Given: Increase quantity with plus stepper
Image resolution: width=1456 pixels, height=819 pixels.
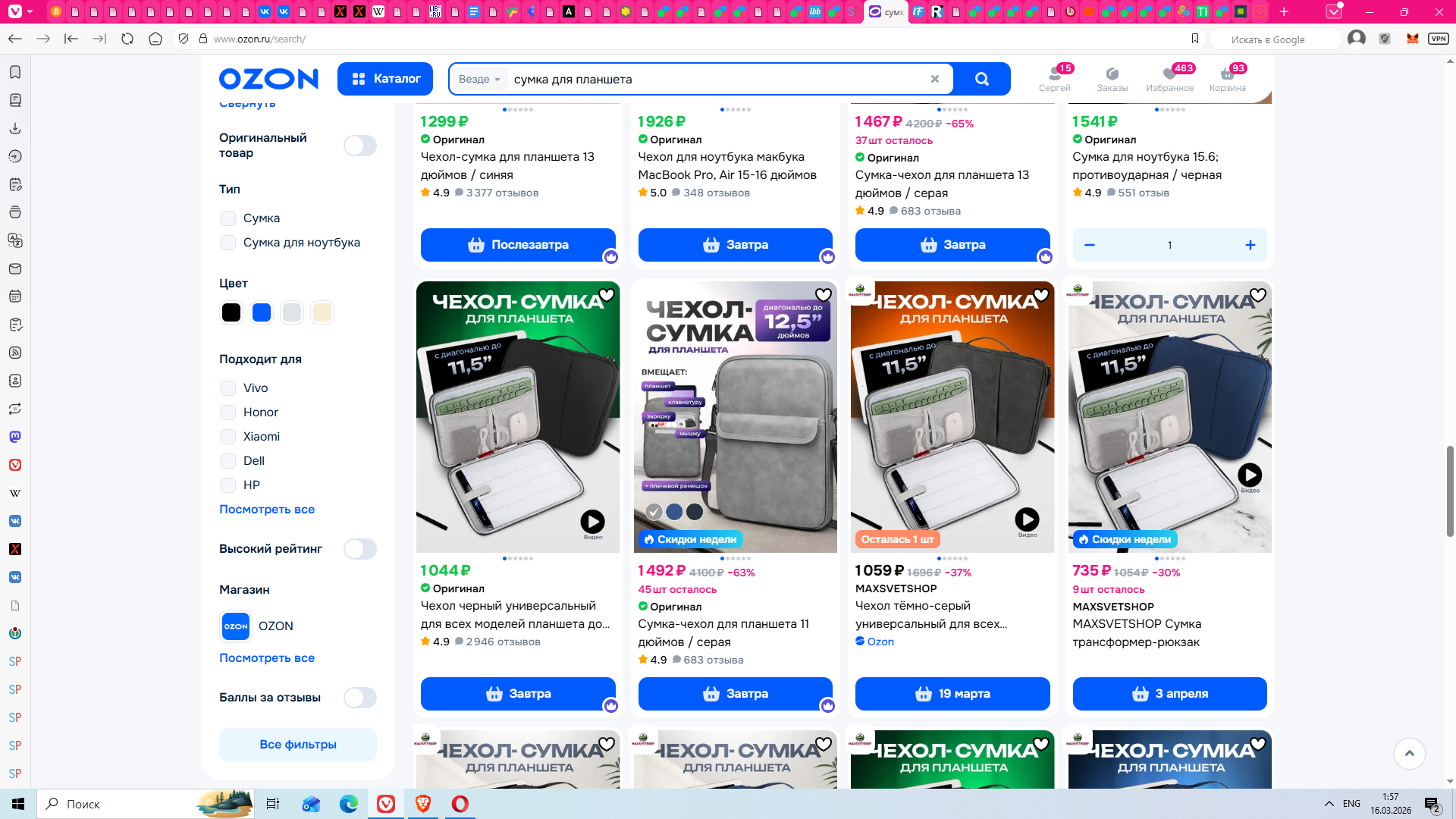Looking at the screenshot, I should tap(1250, 245).
